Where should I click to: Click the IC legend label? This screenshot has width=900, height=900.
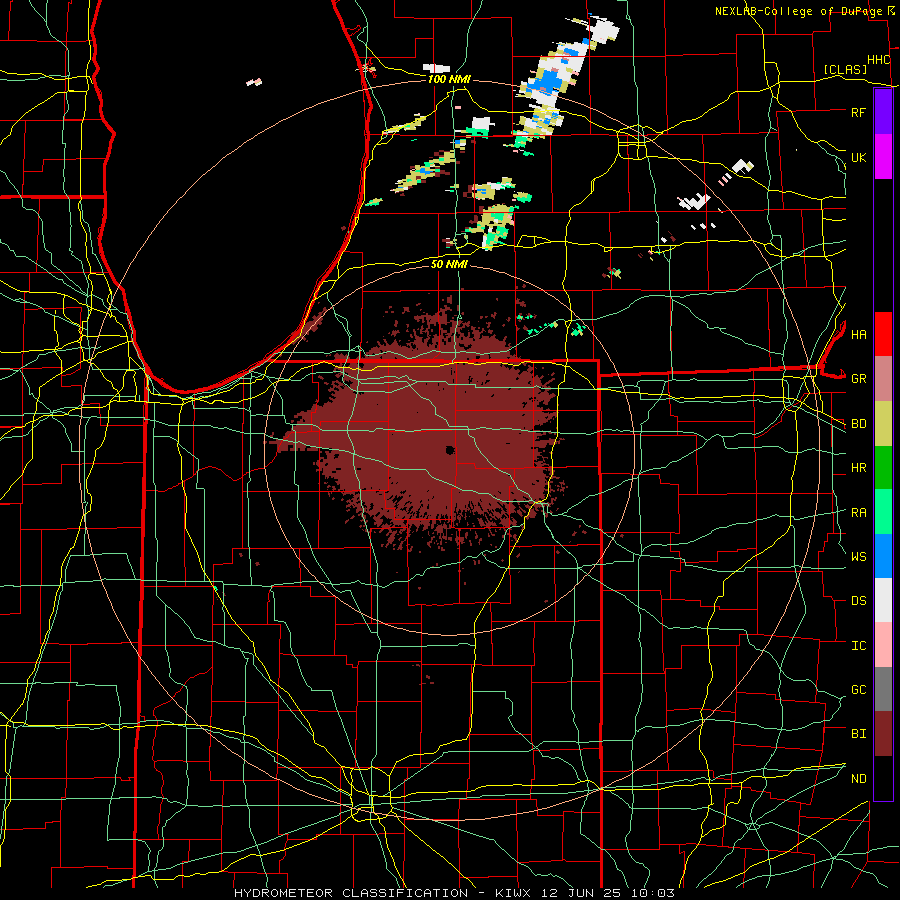tap(858, 646)
